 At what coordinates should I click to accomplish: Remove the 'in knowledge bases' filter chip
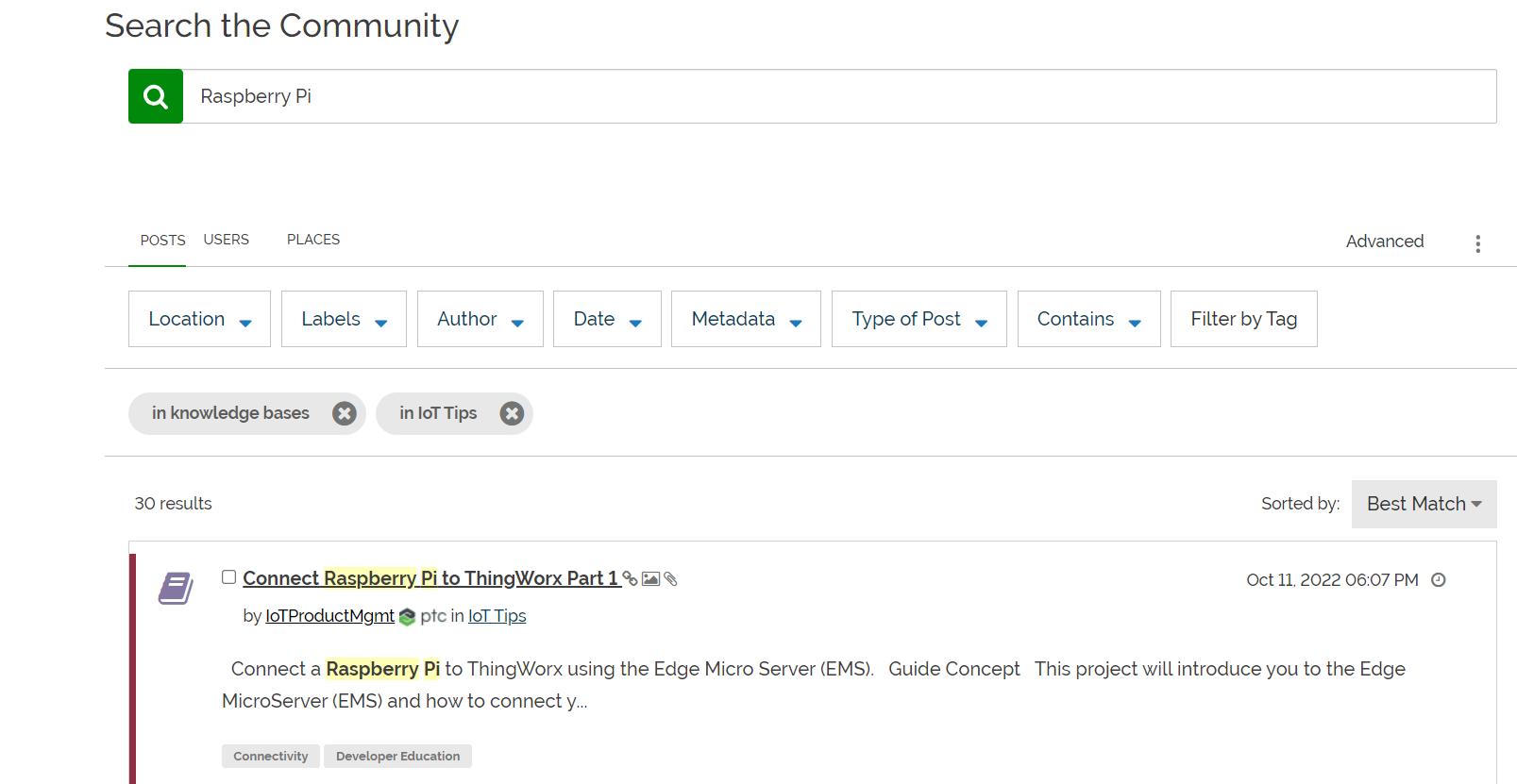point(345,413)
